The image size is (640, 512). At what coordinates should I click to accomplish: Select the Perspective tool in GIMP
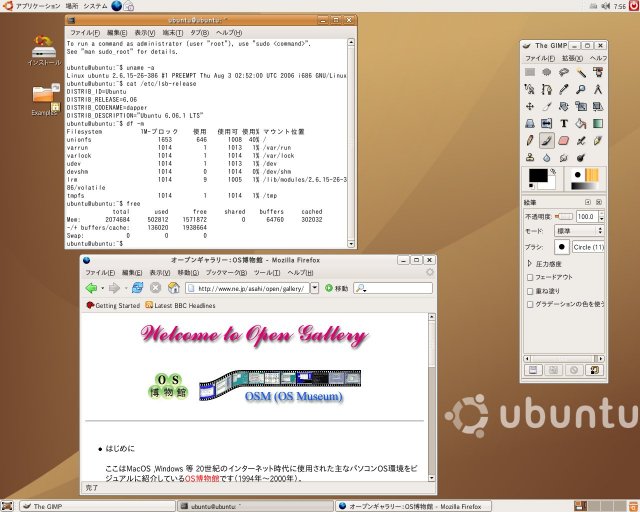point(530,123)
